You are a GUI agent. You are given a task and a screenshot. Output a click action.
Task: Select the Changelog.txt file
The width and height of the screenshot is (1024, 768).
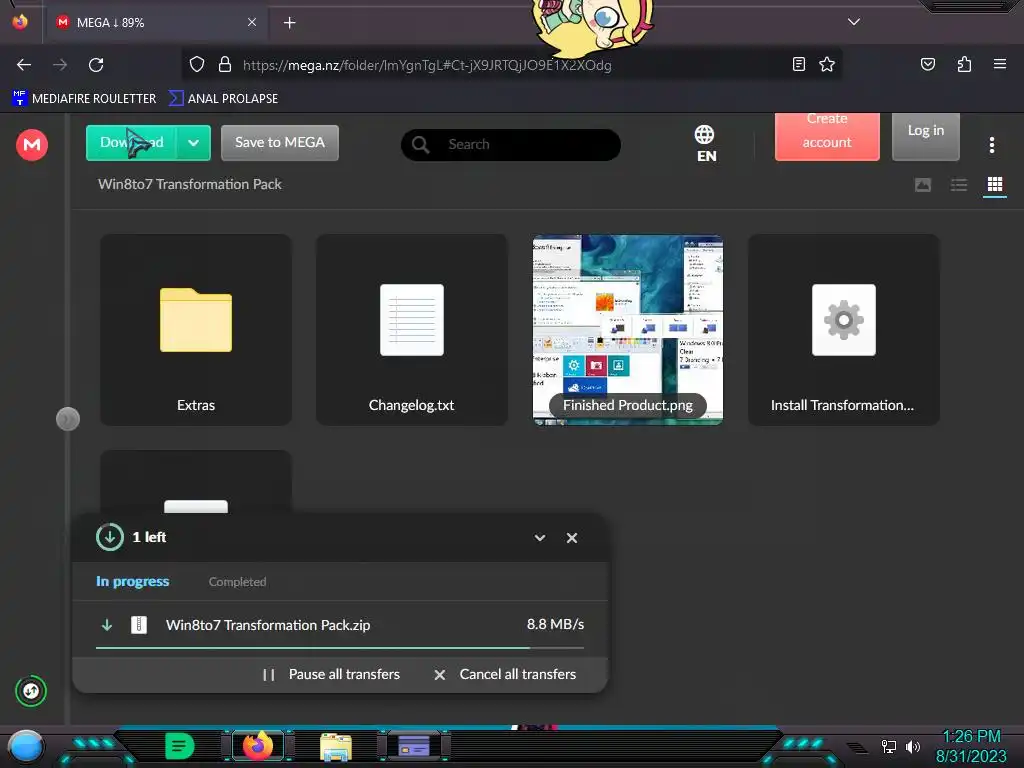point(411,330)
